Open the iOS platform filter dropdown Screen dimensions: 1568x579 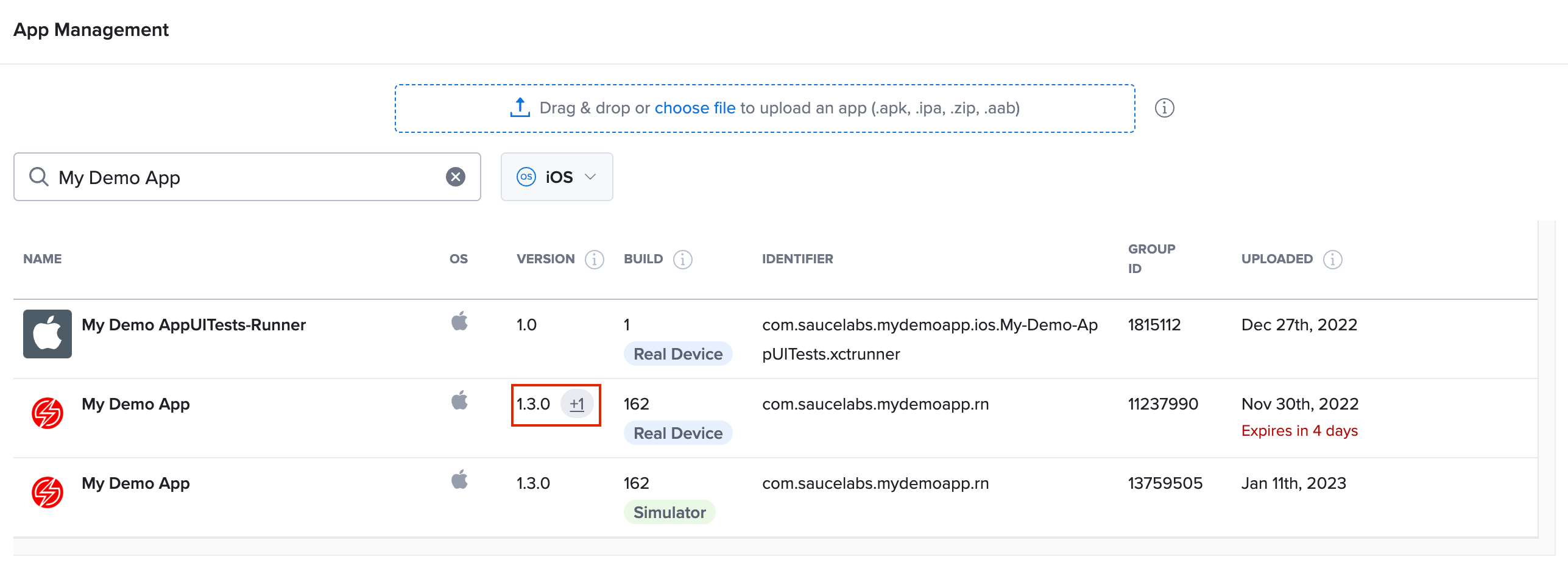tap(556, 177)
